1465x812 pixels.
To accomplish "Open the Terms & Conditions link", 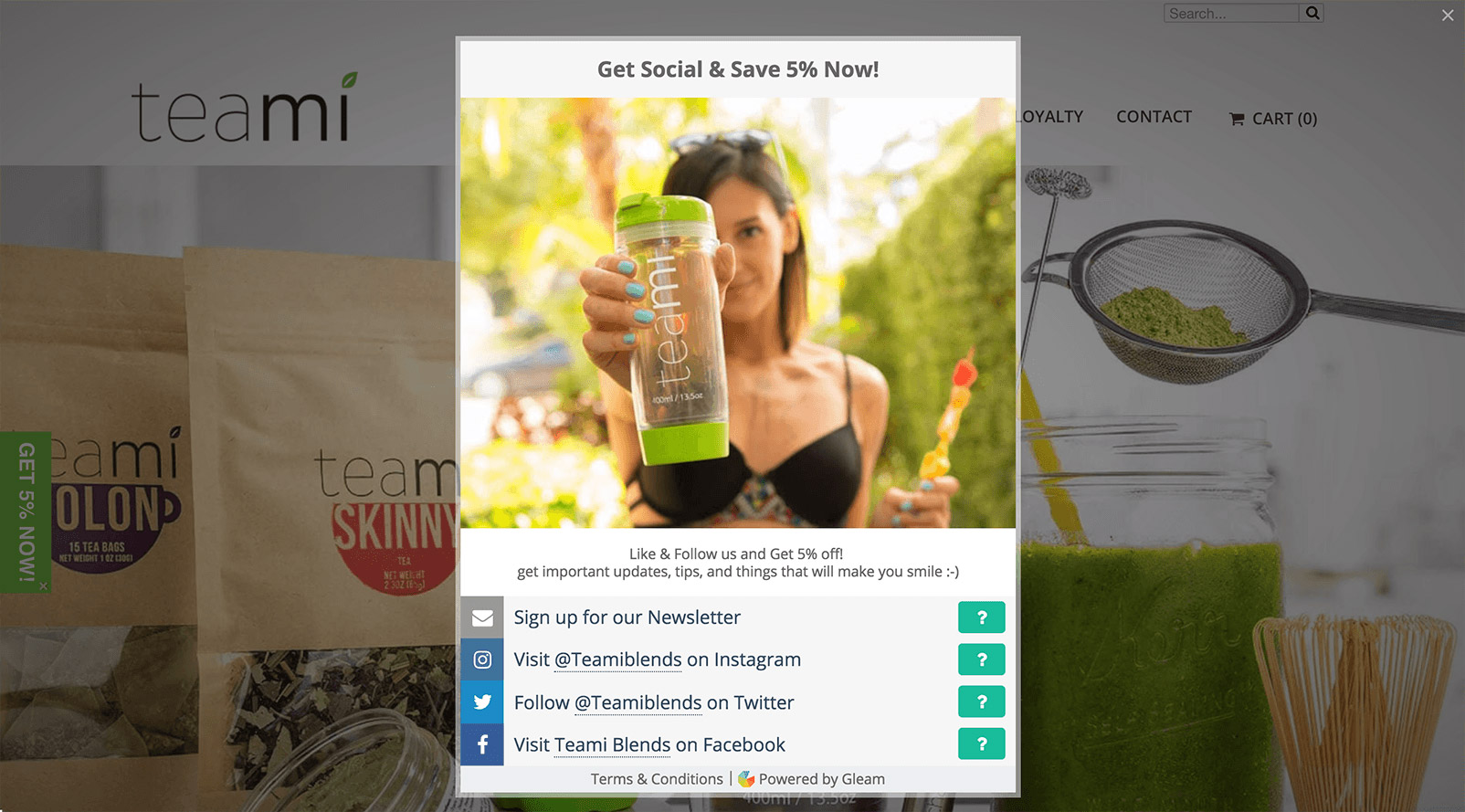I will coord(657,779).
